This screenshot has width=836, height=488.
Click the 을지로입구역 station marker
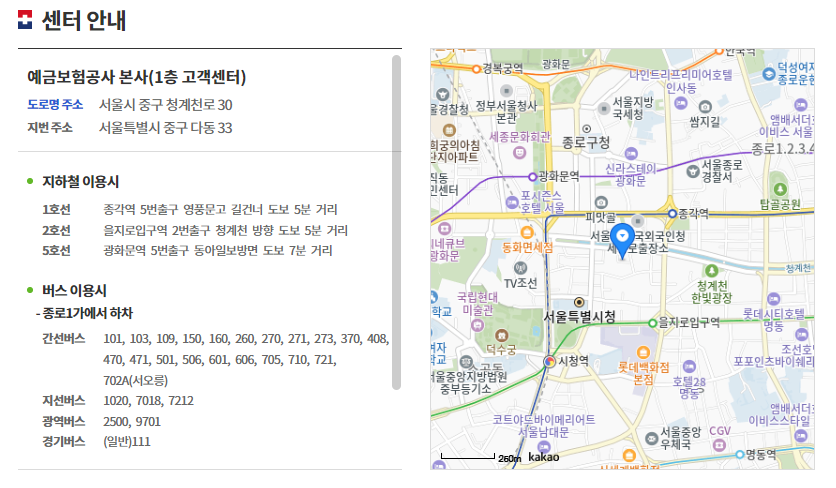[x=652, y=323]
